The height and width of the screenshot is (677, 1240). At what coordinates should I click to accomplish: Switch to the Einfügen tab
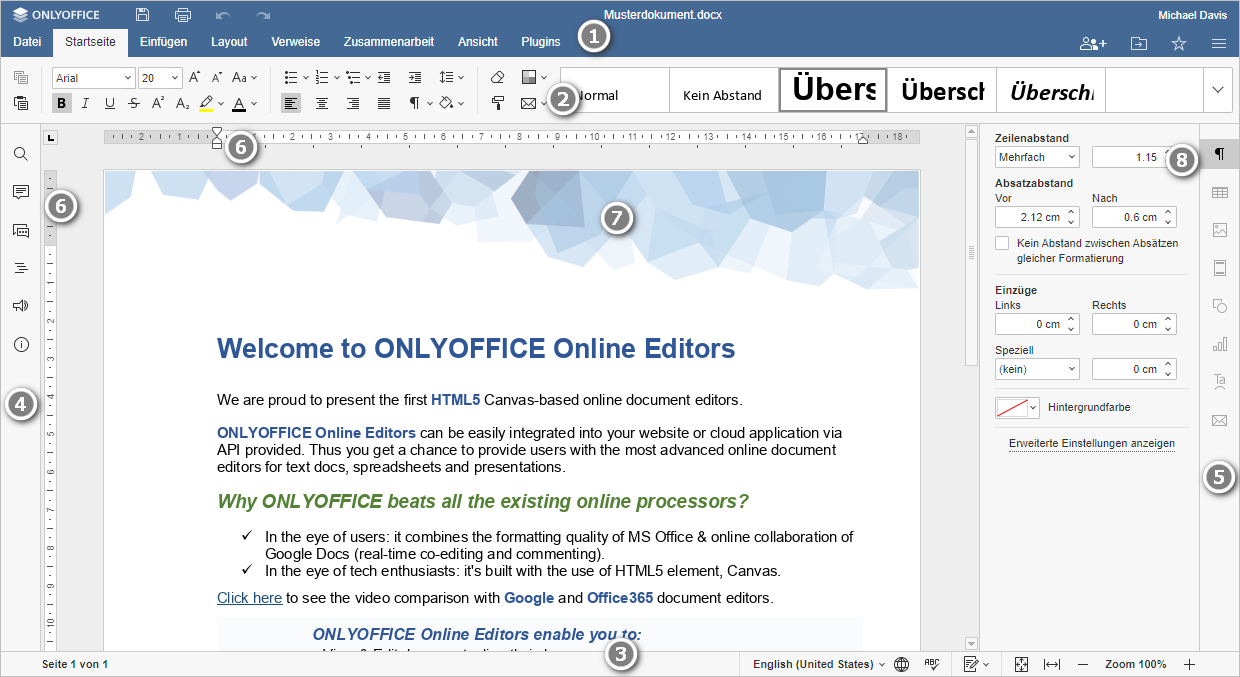163,42
